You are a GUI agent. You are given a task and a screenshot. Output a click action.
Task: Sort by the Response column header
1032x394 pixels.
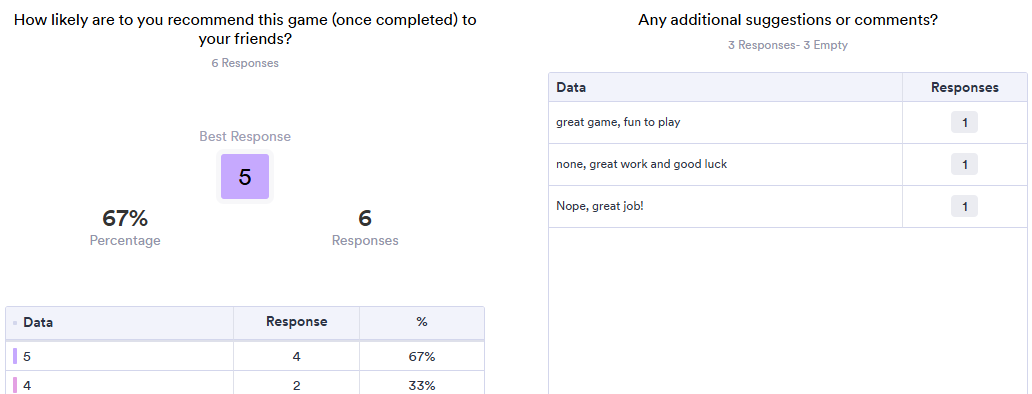coord(296,322)
